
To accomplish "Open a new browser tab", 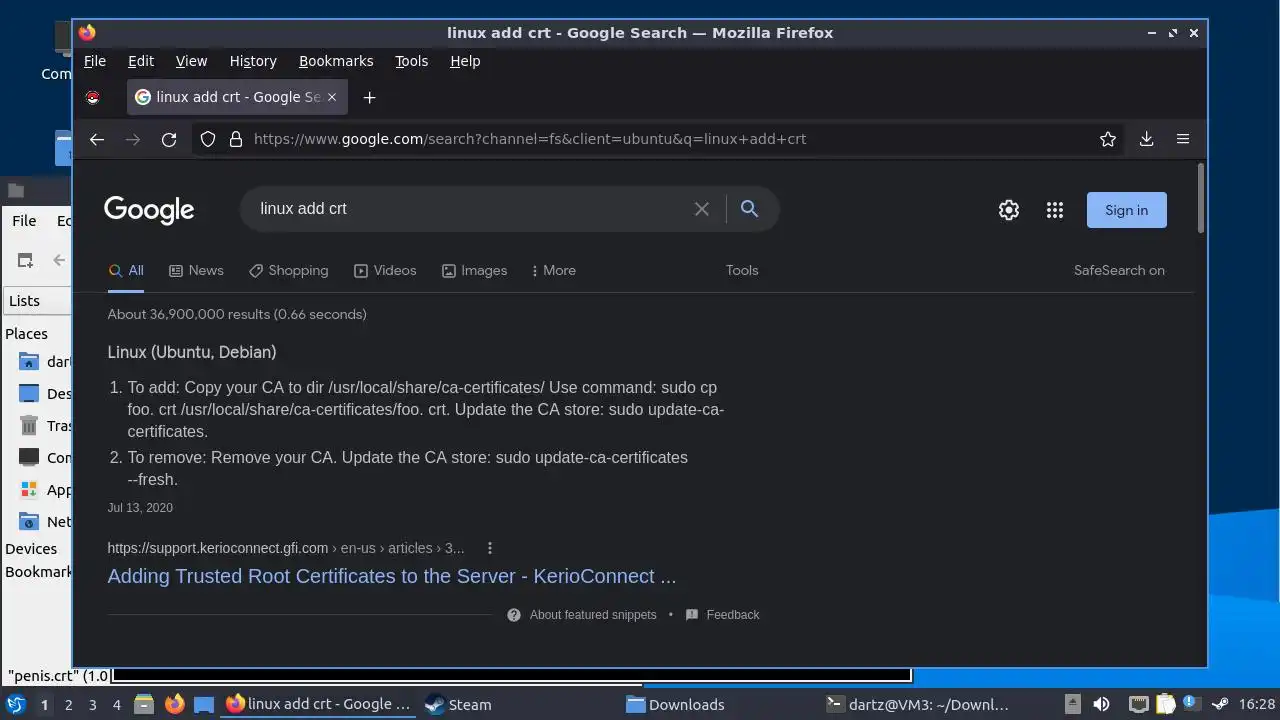I will coord(370,97).
